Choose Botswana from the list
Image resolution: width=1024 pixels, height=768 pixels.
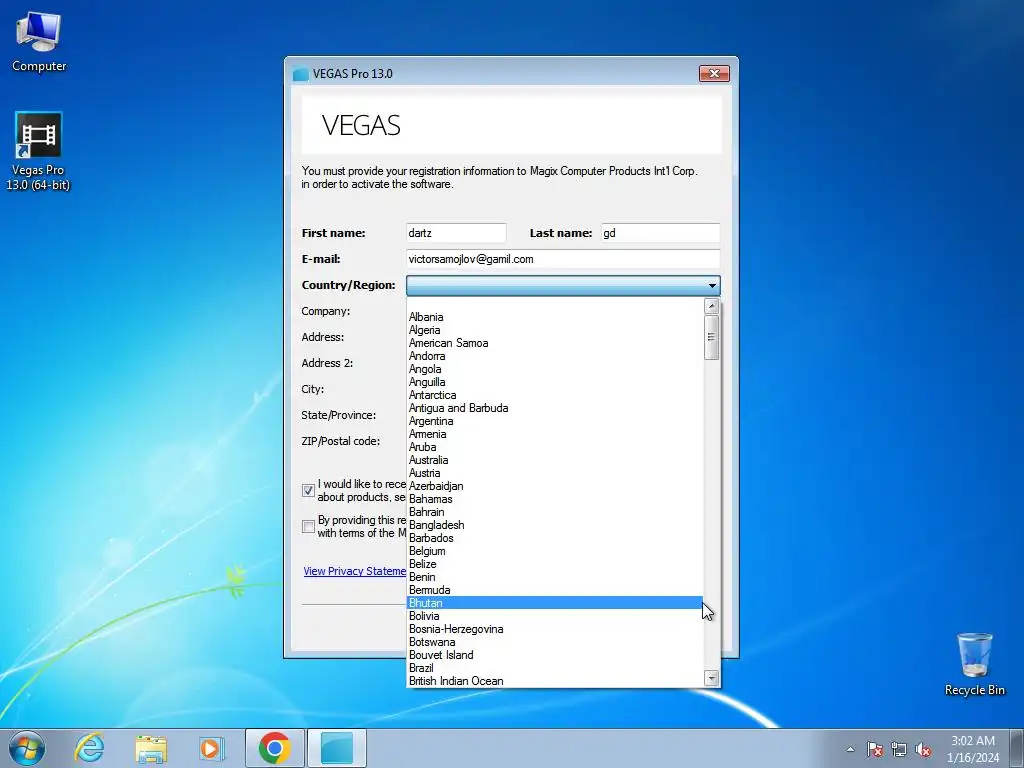[554, 642]
